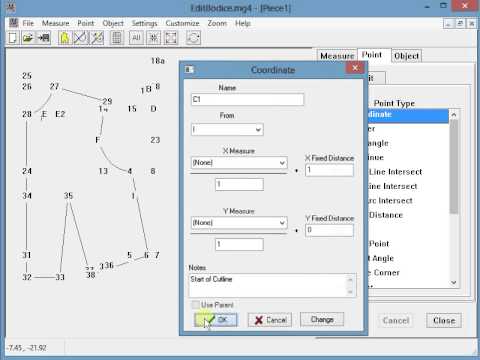Image resolution: width=480 pixels, height=360 pixels.
Task: Click point label 18a on the pattern
Action: 158,60
